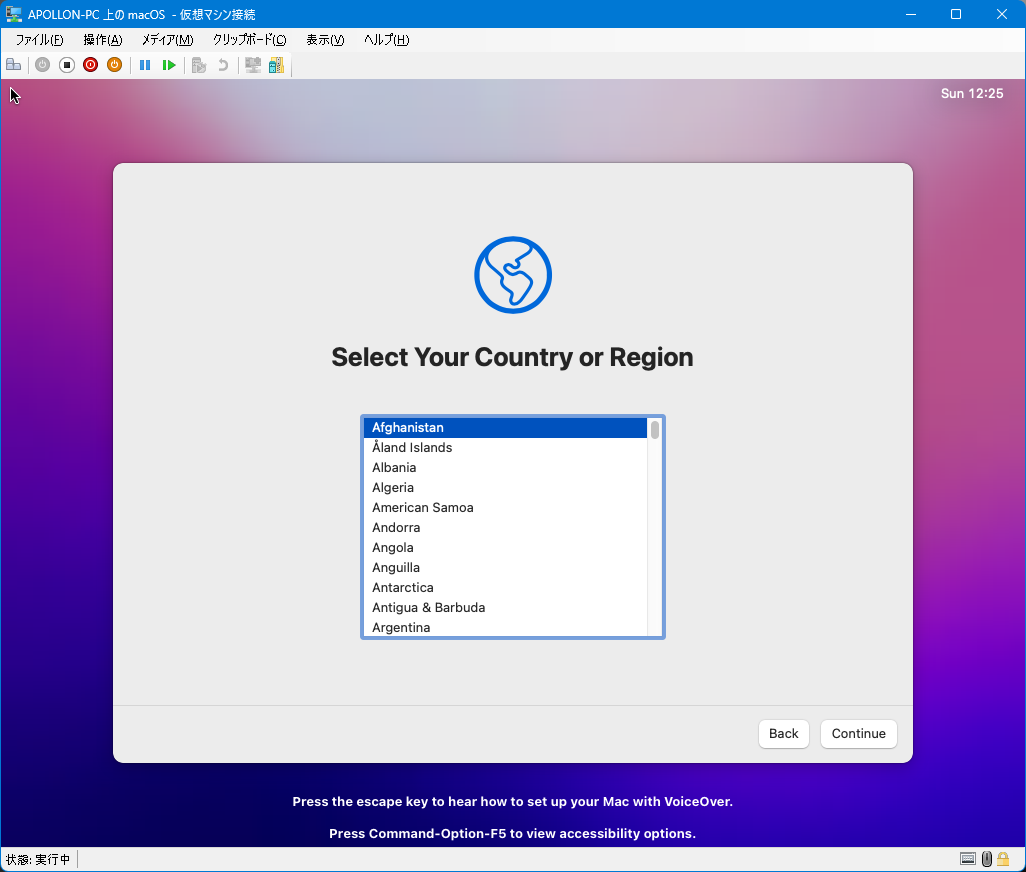The image size is (1026, 872).
Task: Click the Start virtual machine toolbar icon
Action: click(43, 65)
